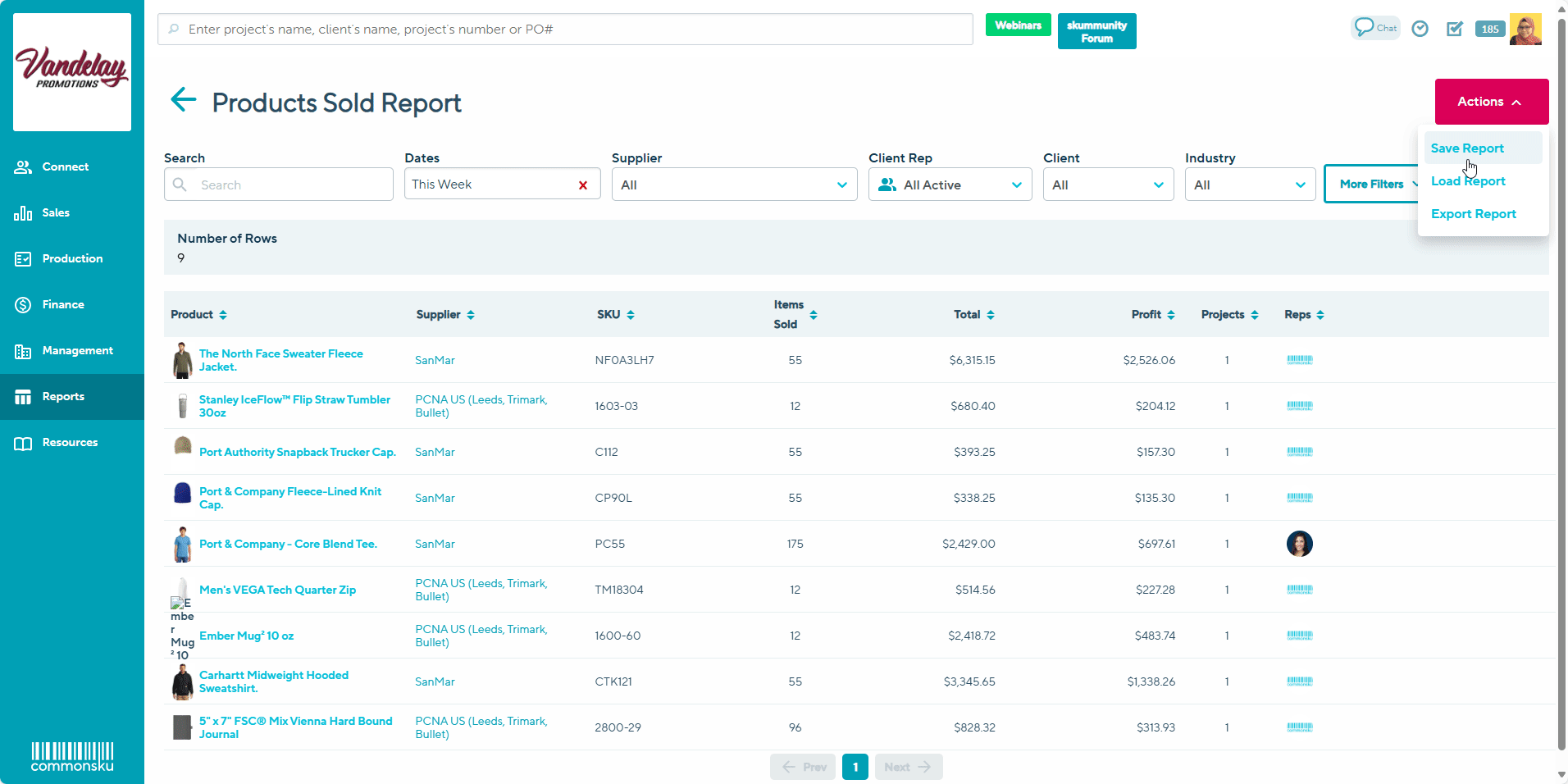Click the back arrow beside Products Sold Report
The image size is (1568, 784).
[x=183, y=100]
